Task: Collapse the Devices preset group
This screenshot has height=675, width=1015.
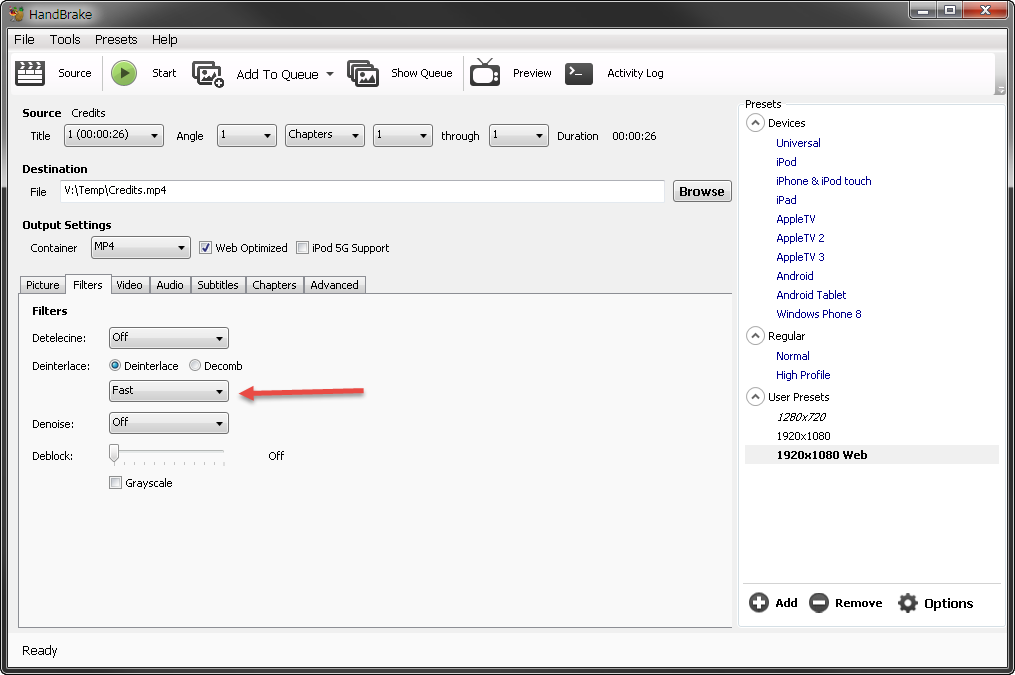Action: pos(755,123)
